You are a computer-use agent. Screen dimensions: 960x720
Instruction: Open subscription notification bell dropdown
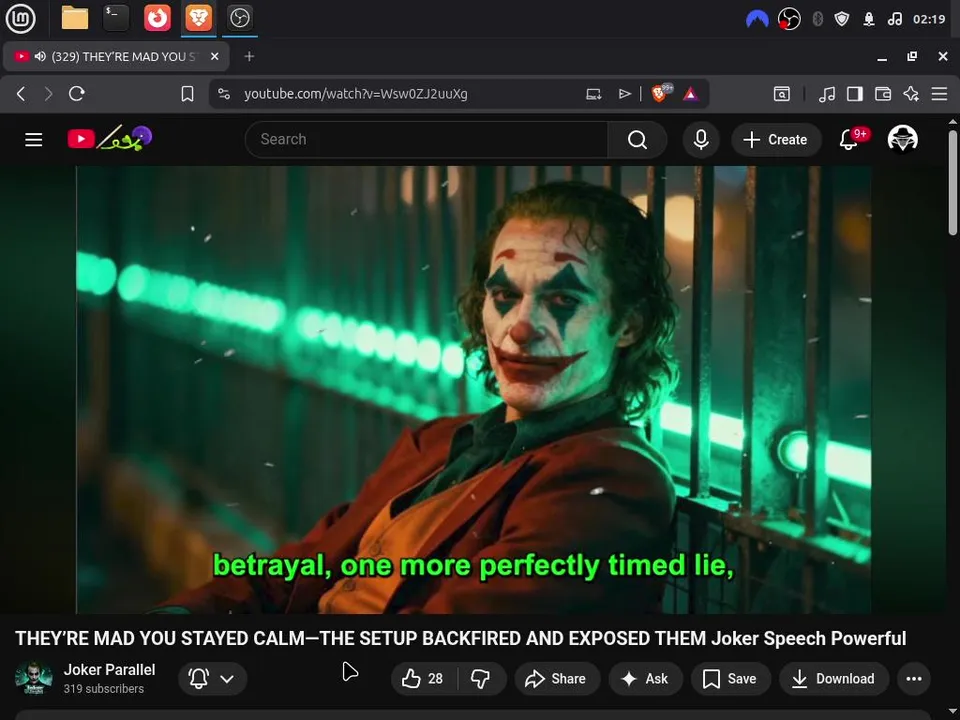(x=212, y=678)
